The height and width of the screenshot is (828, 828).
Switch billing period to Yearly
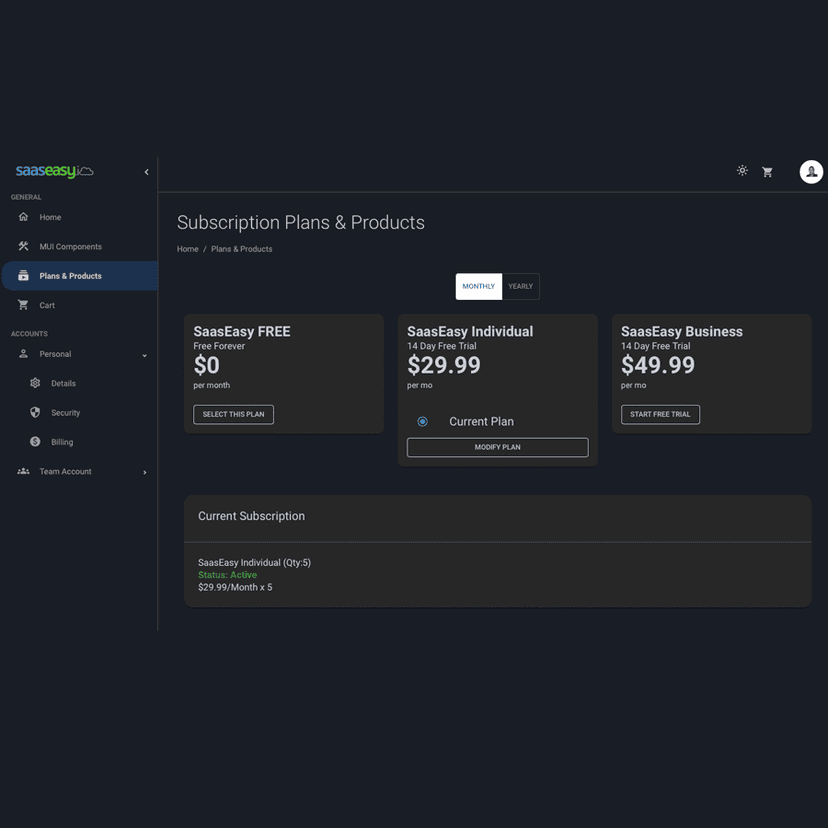point(520,286)
